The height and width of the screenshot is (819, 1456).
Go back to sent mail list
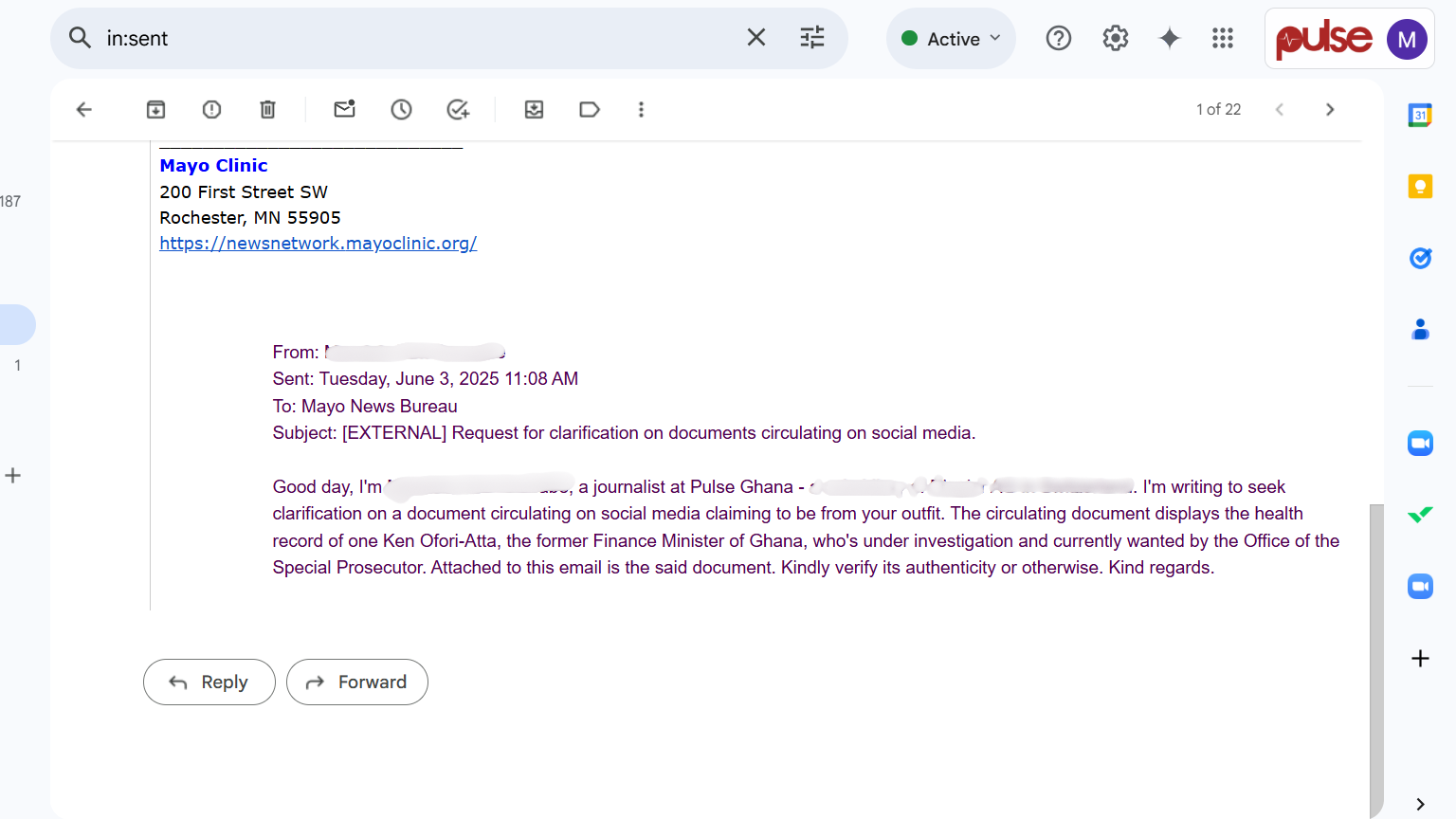(84, 110)
